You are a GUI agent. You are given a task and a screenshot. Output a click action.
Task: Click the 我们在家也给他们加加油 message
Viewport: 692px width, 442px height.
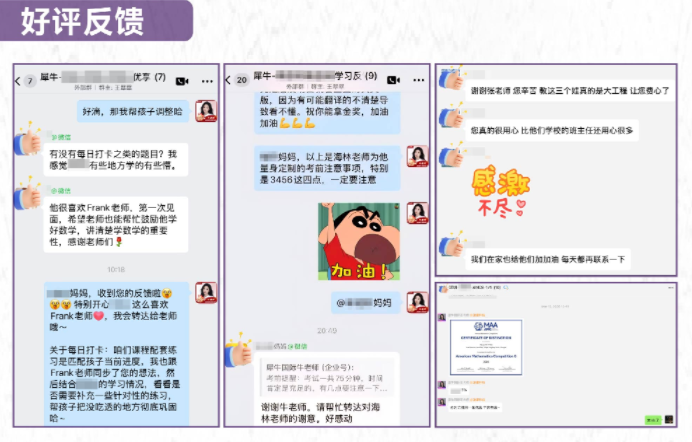548,259
